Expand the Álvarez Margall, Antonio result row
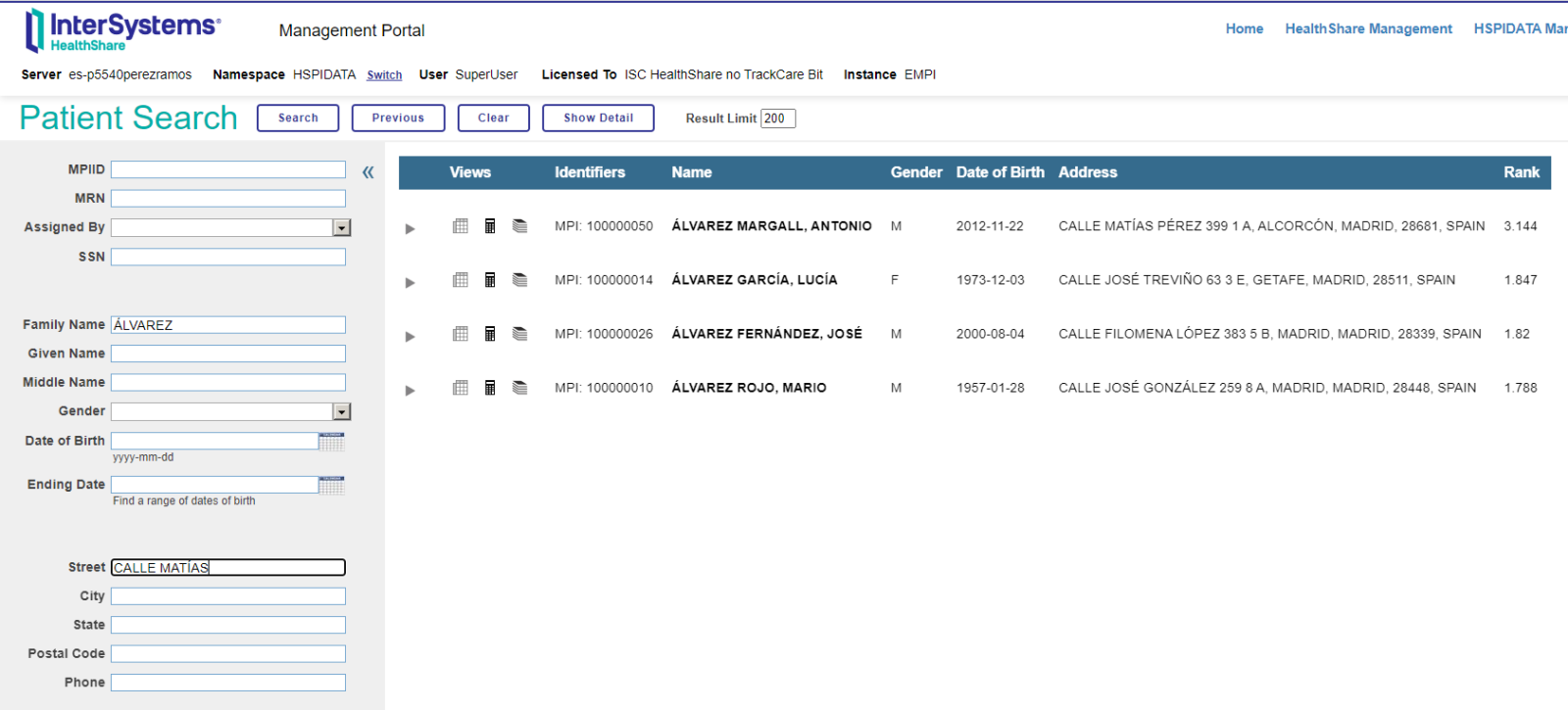 point(411,228)
